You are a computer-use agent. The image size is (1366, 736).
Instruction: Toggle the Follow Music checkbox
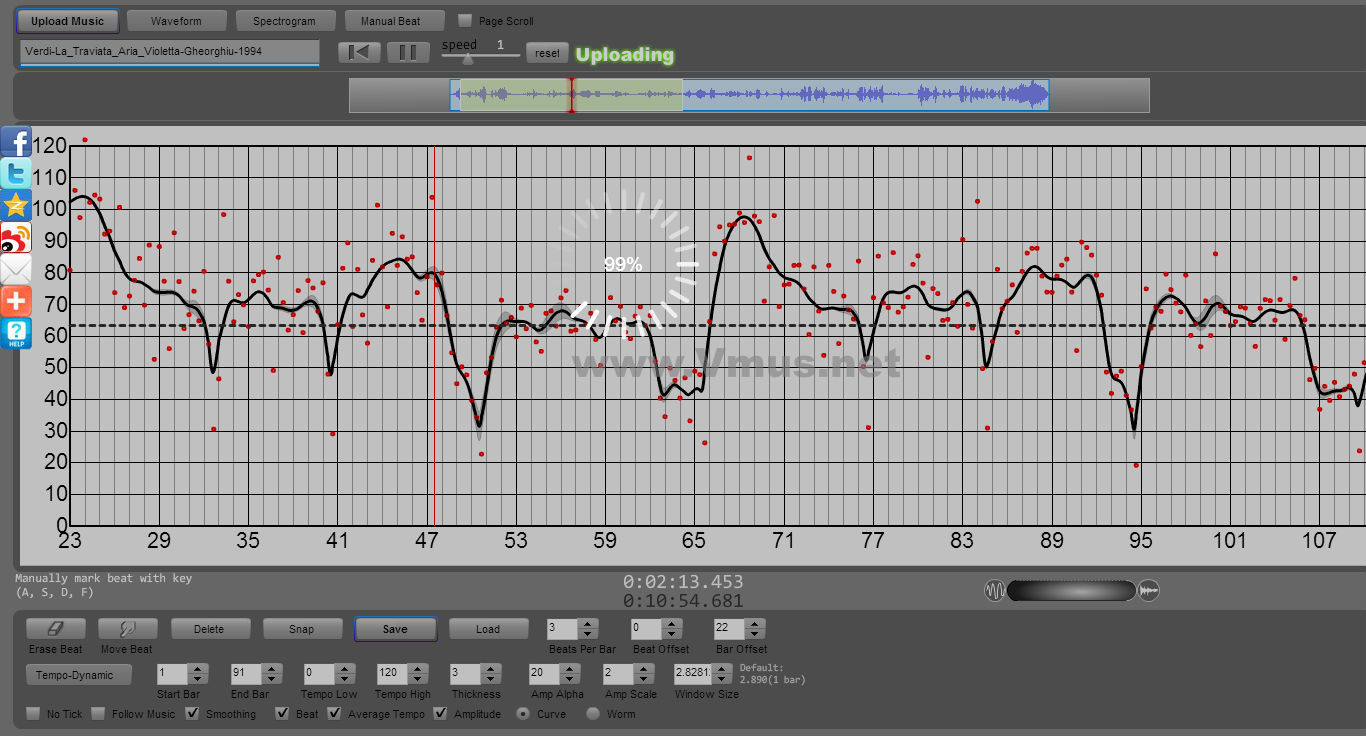coord(98,714)
